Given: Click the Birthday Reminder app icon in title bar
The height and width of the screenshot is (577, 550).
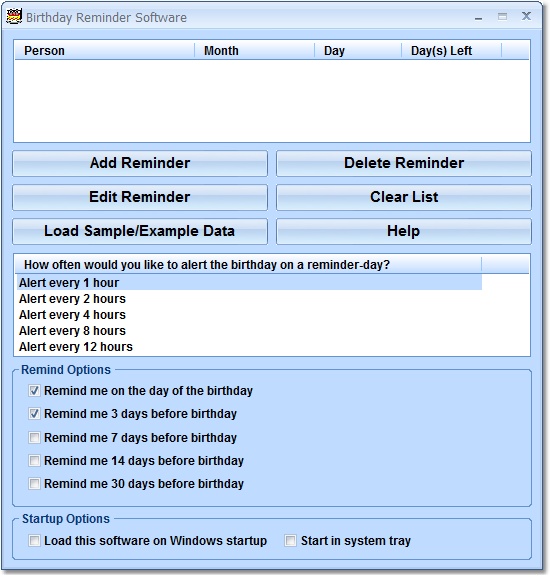Looking at the screenshot, I should [x=14, y=17].
